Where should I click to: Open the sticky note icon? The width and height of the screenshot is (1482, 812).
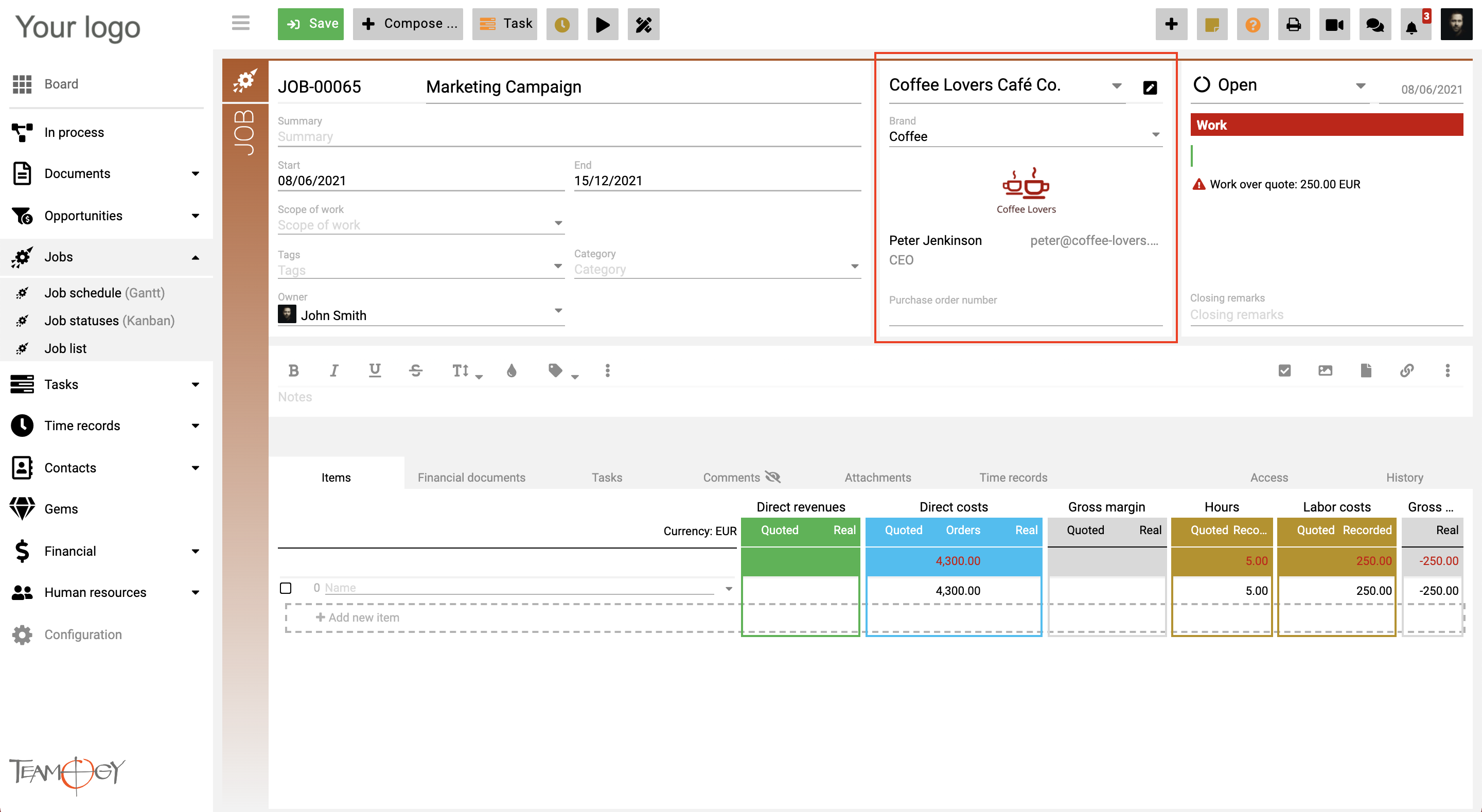click(x=1212, y=24)
